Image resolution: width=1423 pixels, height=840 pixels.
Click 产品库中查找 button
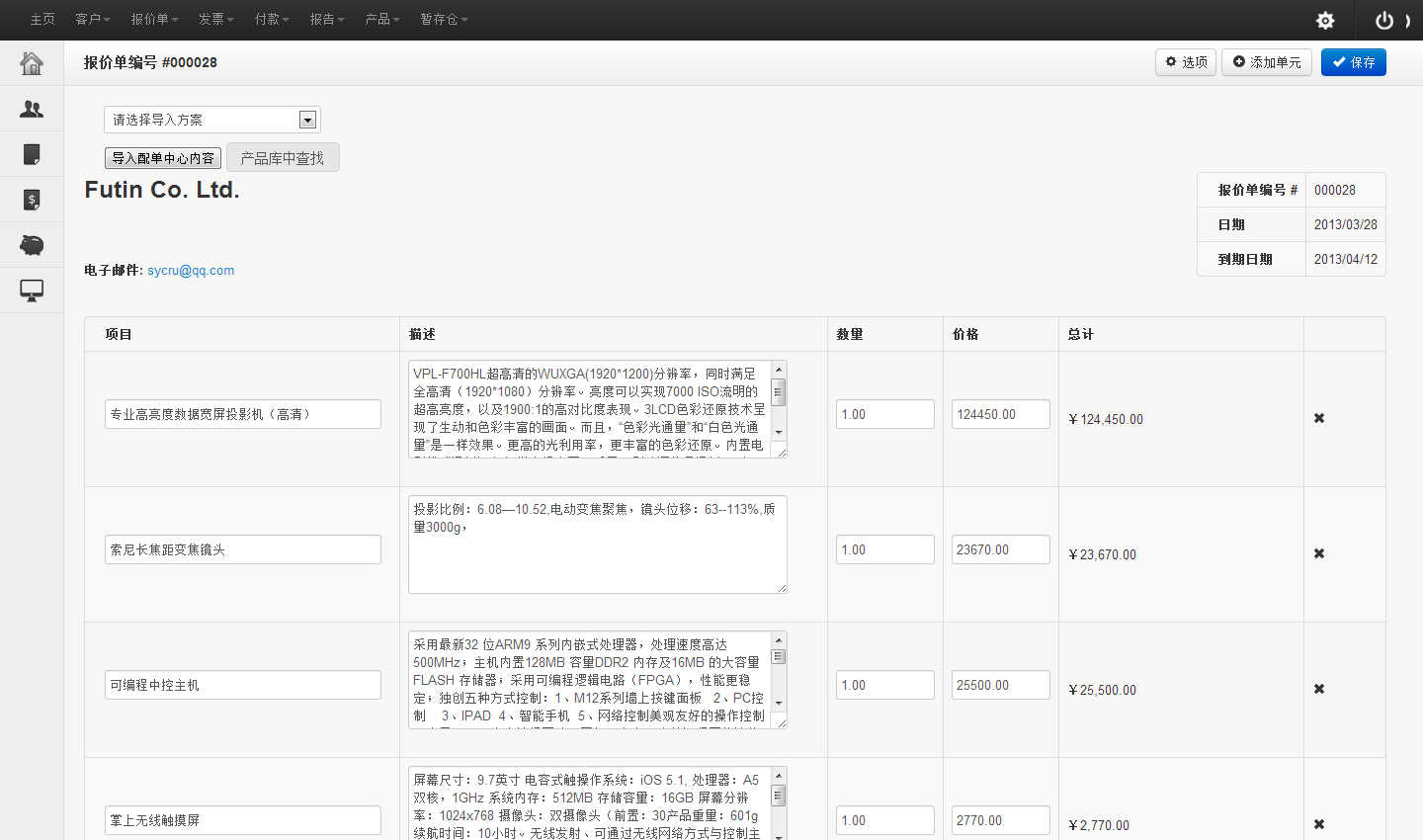click(x=283, y=157)
